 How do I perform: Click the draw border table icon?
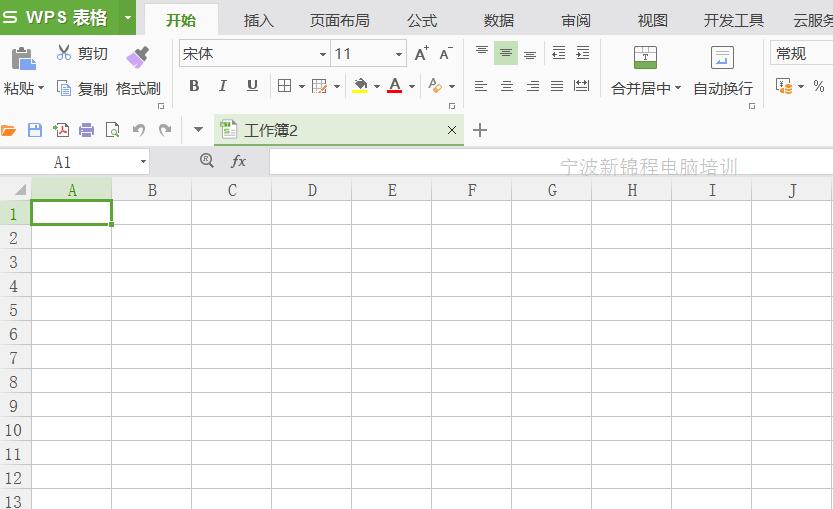tap(320, 86)
